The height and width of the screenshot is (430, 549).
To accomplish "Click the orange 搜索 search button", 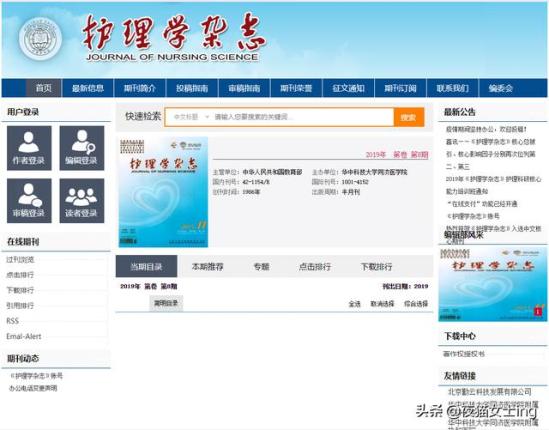I will point(409,117).
